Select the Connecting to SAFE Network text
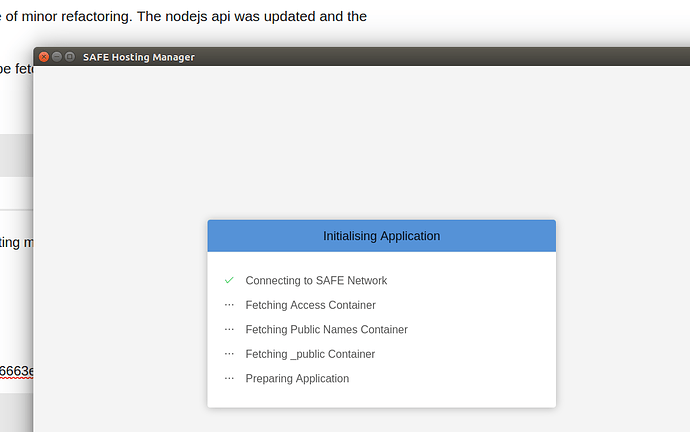 316,281
